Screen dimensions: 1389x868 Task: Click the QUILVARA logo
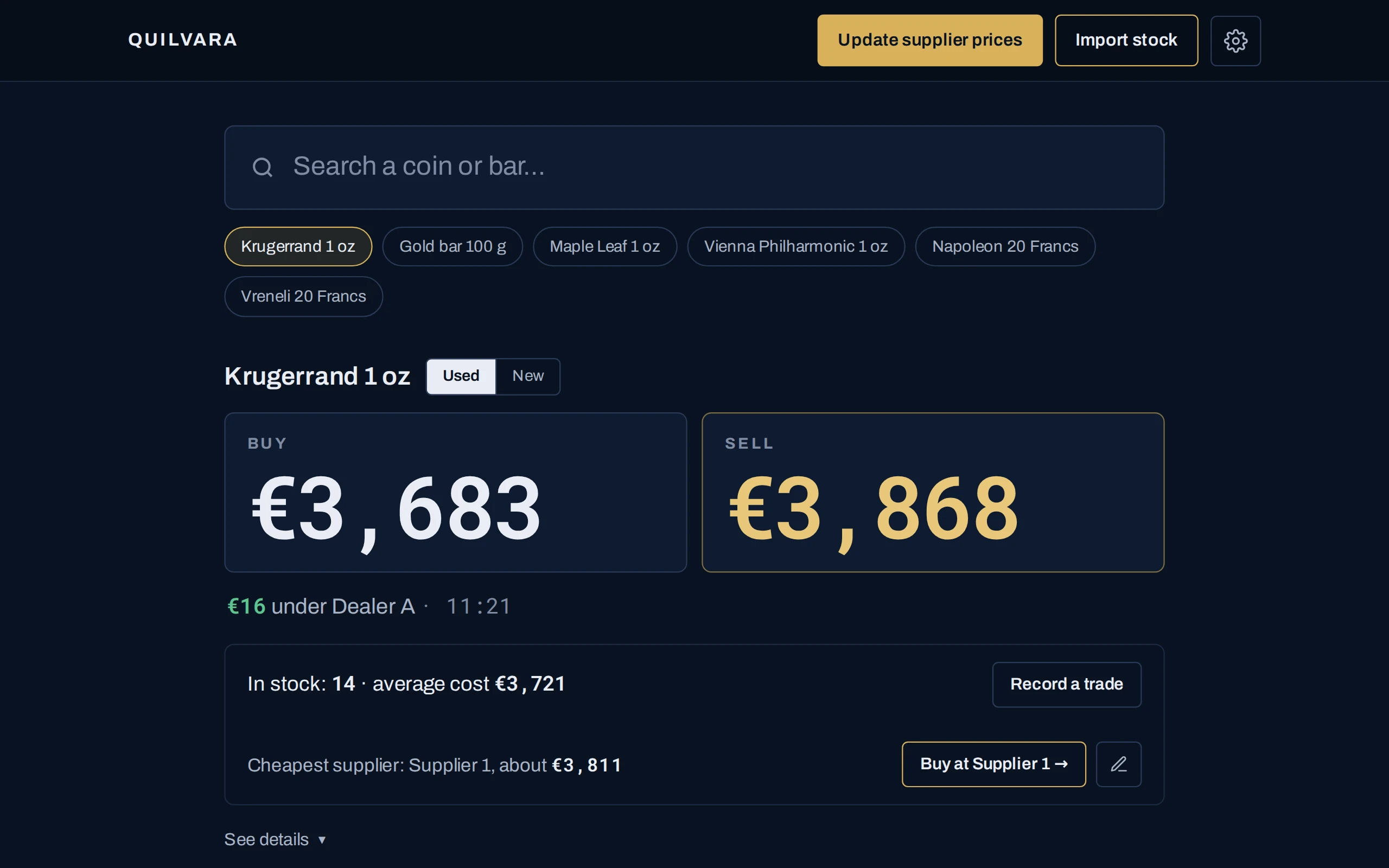click(x=182, y=40)
